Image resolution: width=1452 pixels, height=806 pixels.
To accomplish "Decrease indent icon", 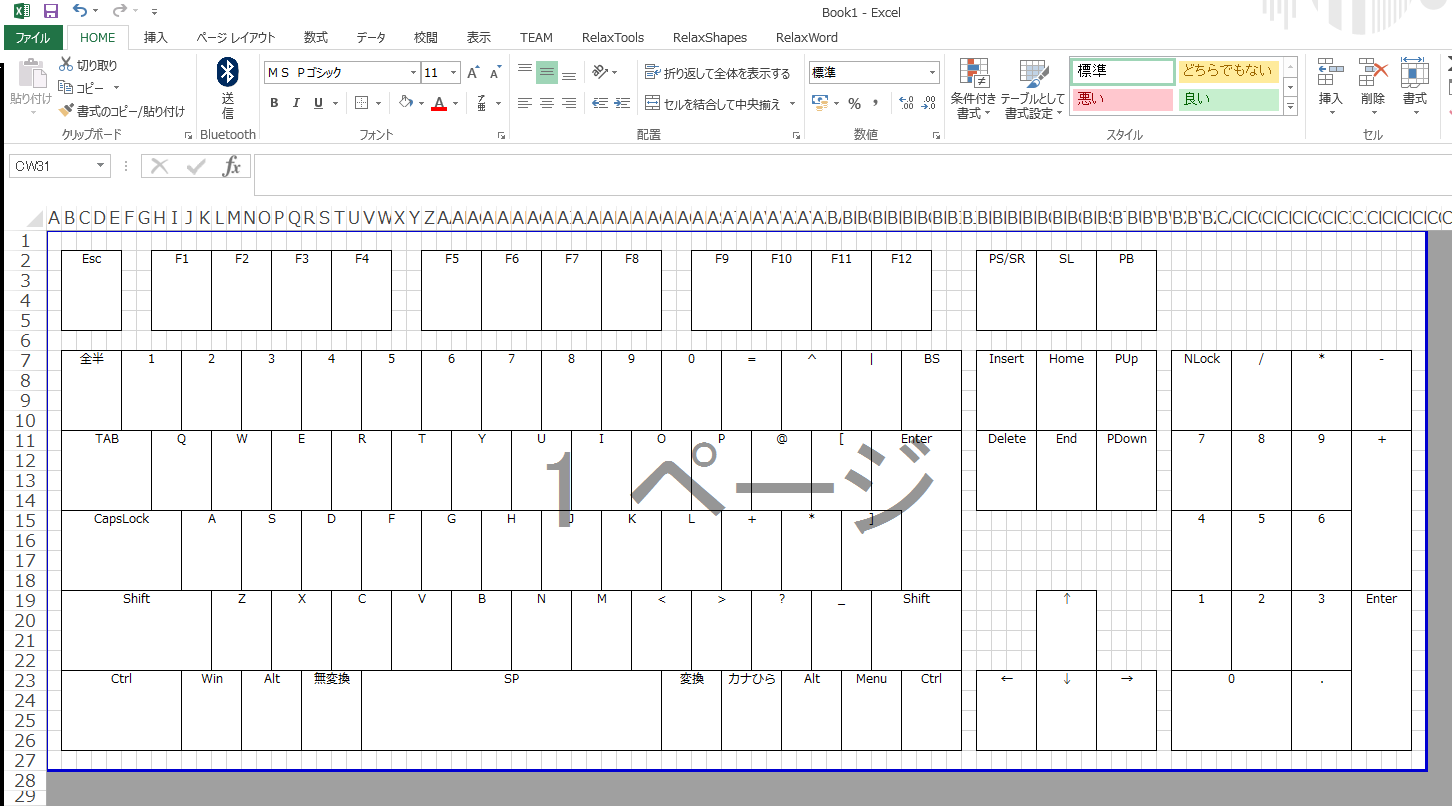I will 600,103.
